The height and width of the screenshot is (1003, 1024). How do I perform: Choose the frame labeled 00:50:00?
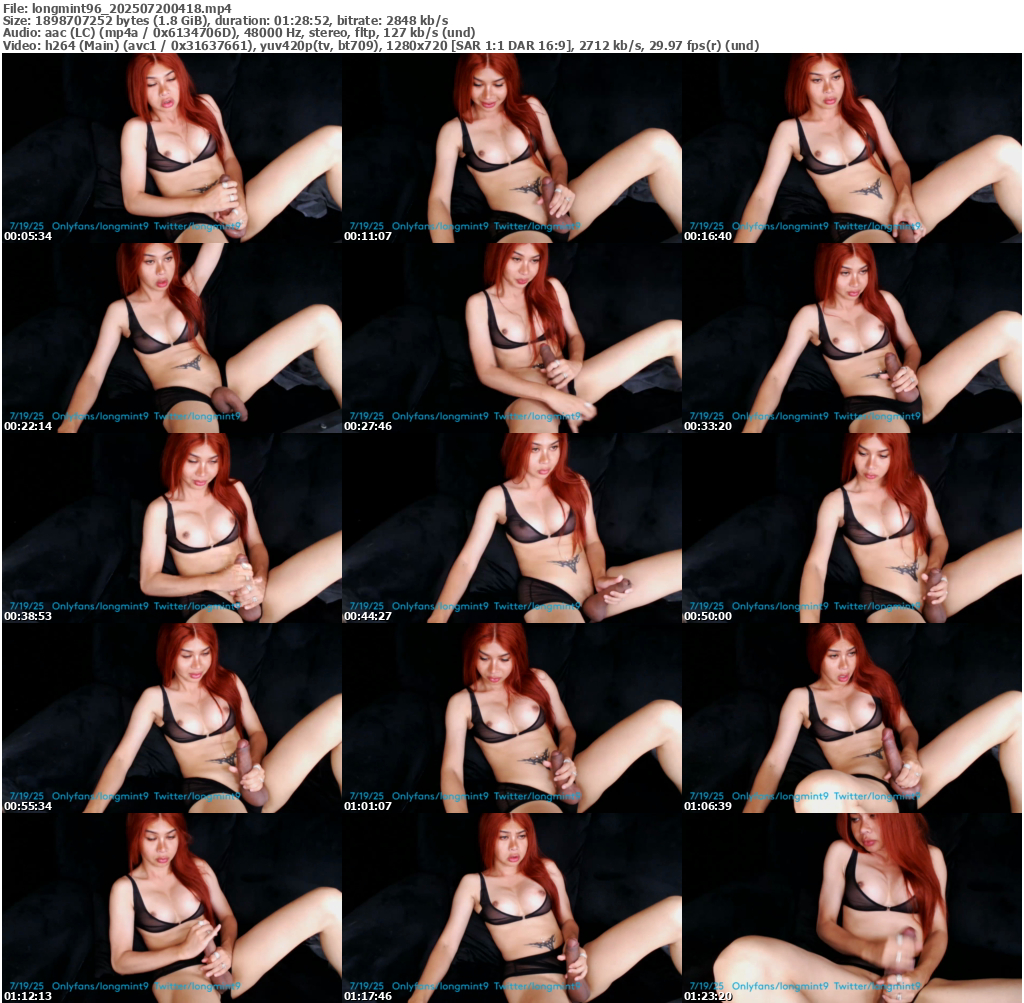pyautogui.click(x=852, y=528)
